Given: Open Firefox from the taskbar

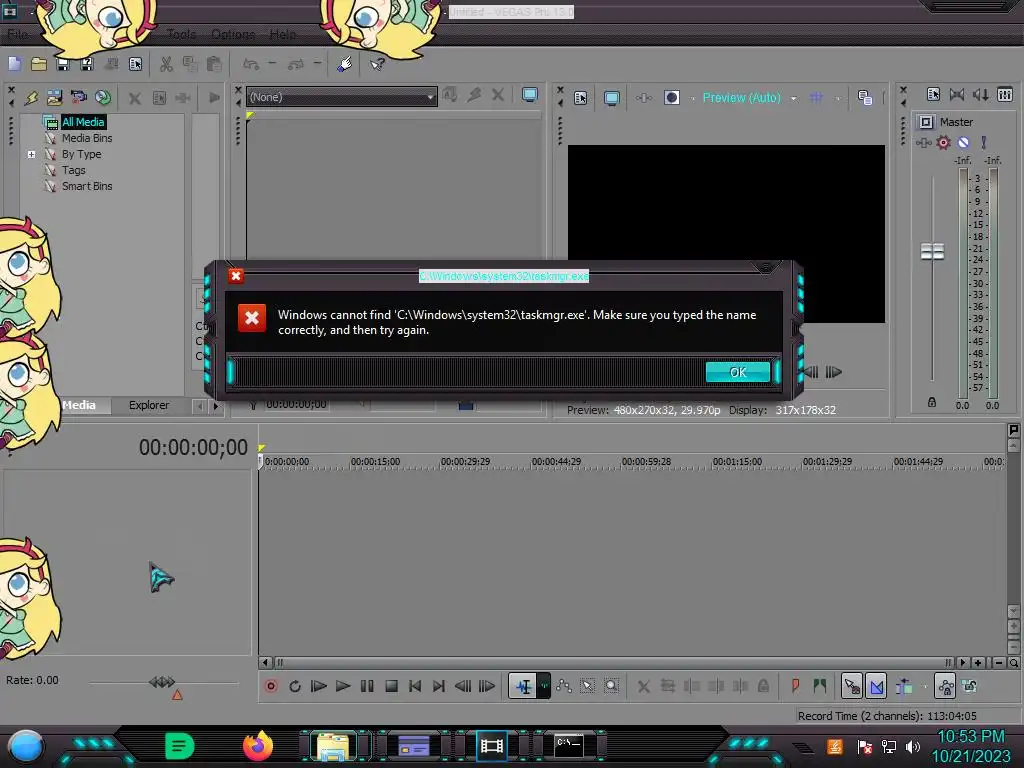Looking at the screenshot, I should coord(257,746).
